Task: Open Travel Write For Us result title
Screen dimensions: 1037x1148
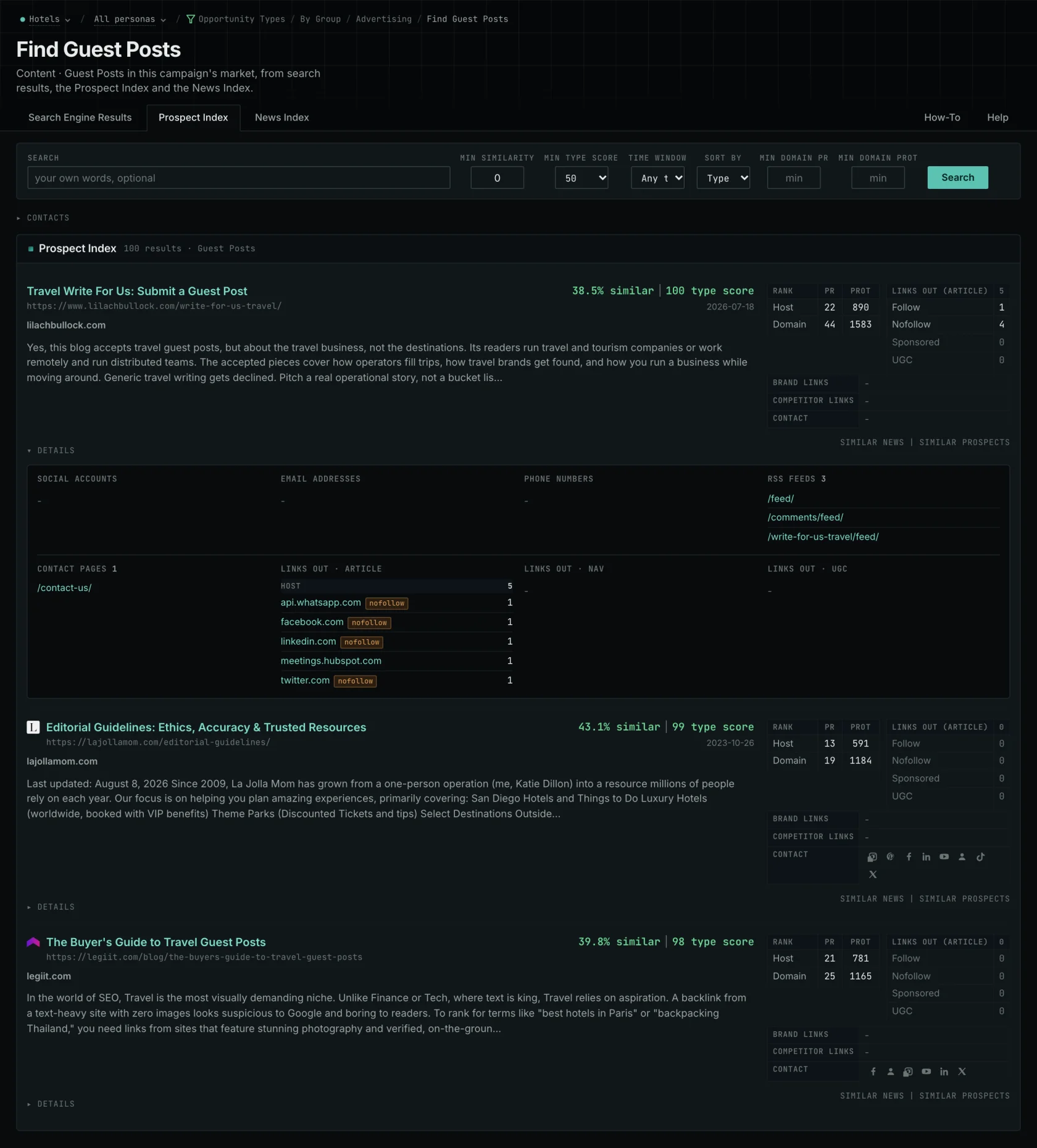Action: pyautogui.click(x=137, y=291)
